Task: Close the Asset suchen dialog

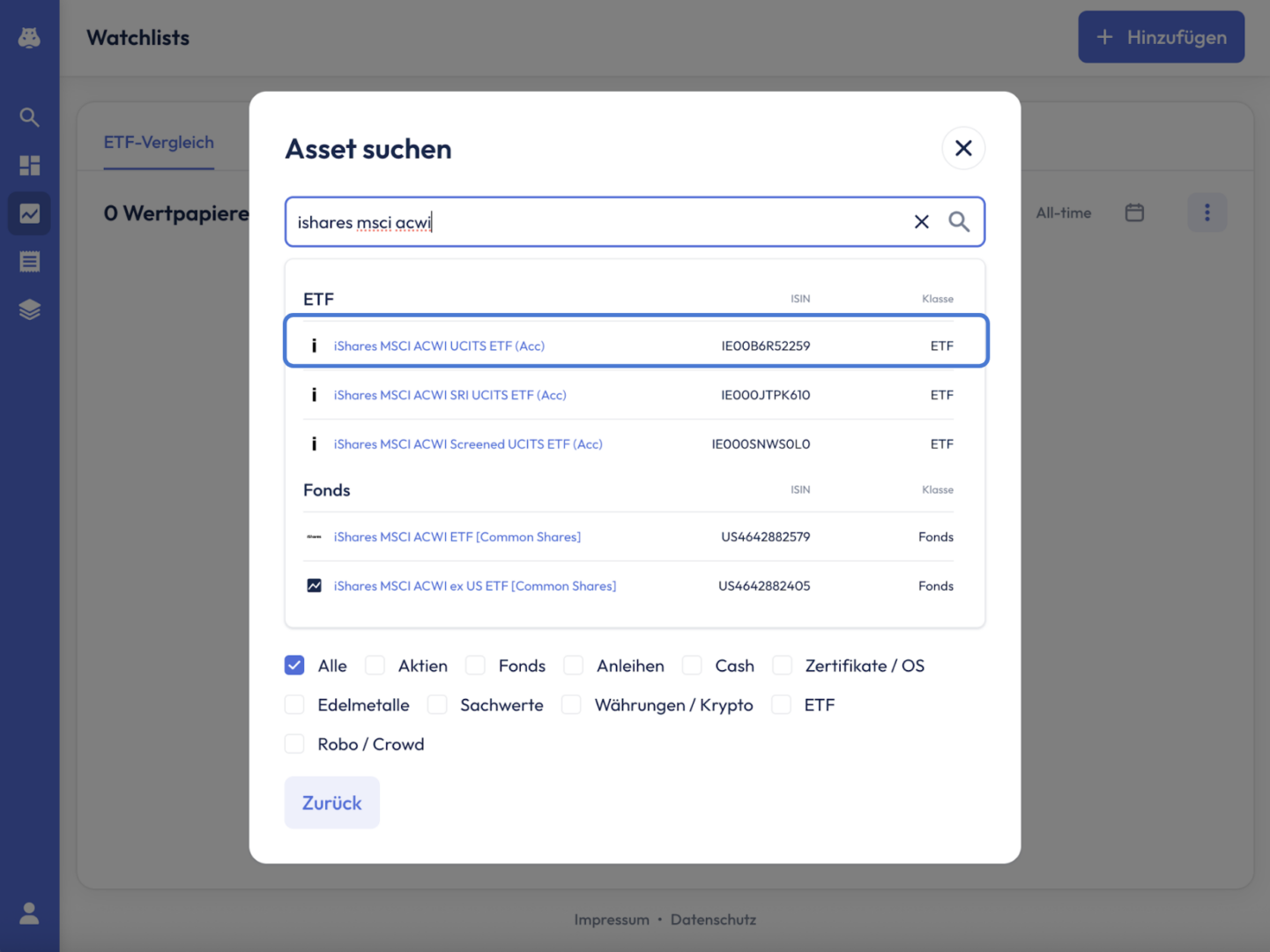Action: point(963,148)
